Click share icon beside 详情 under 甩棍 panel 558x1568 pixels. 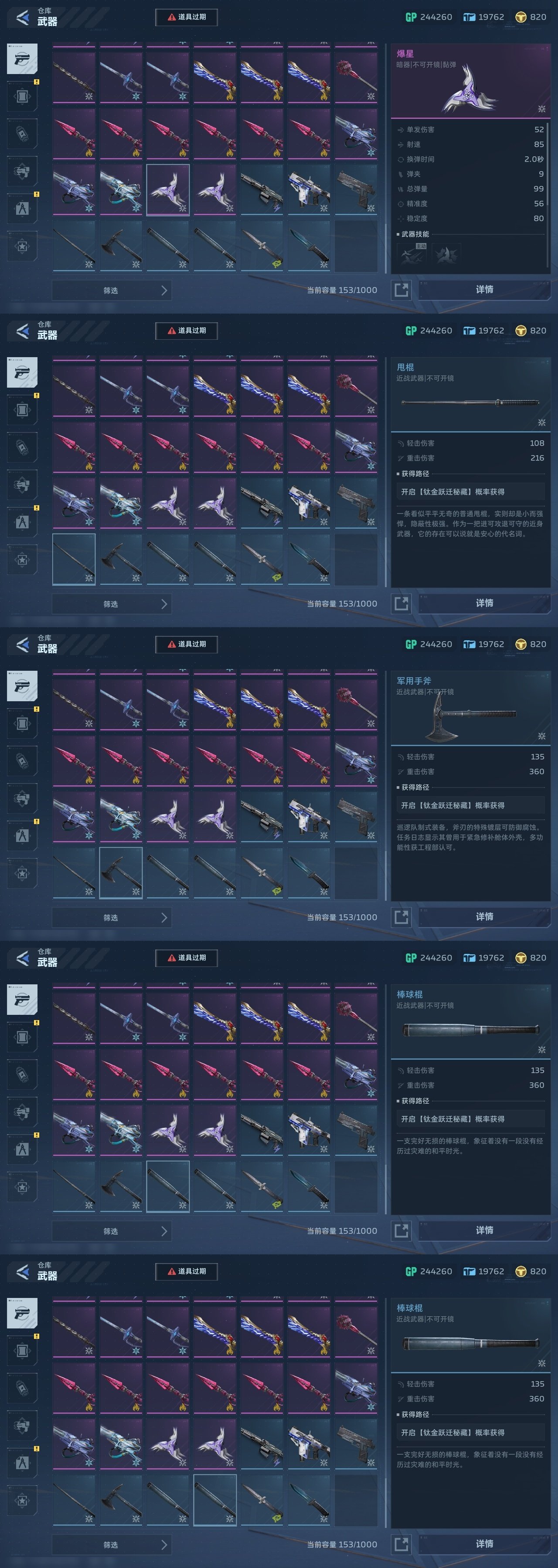point(401,603)
